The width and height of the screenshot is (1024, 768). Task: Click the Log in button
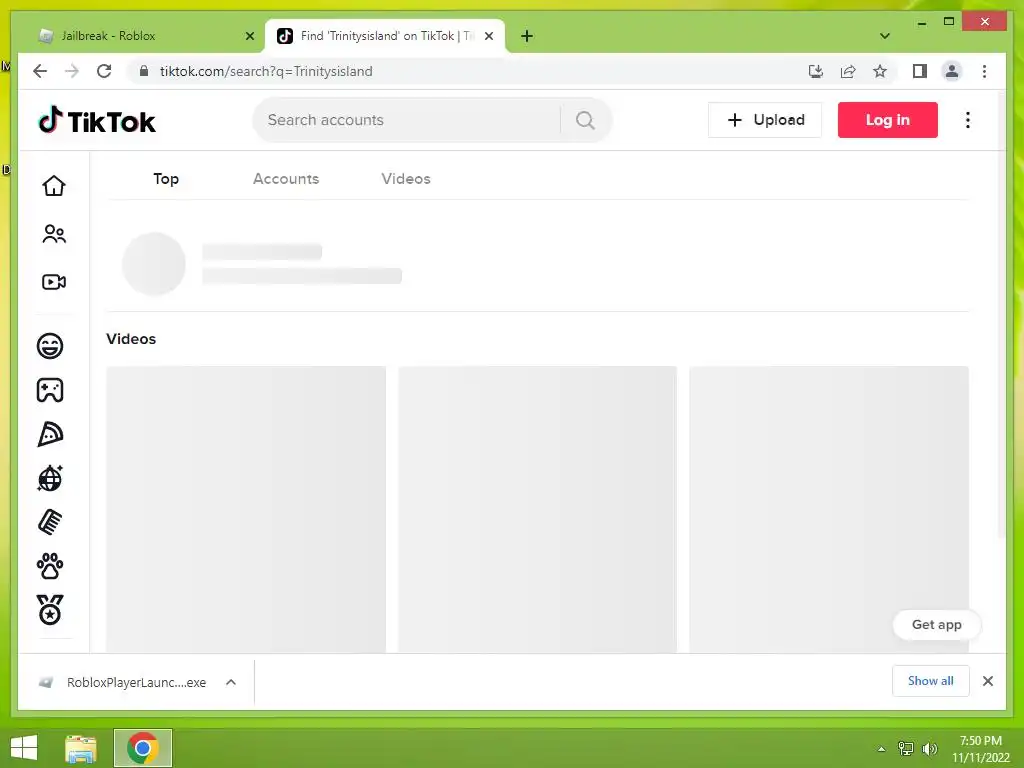[x=888, y=120]
